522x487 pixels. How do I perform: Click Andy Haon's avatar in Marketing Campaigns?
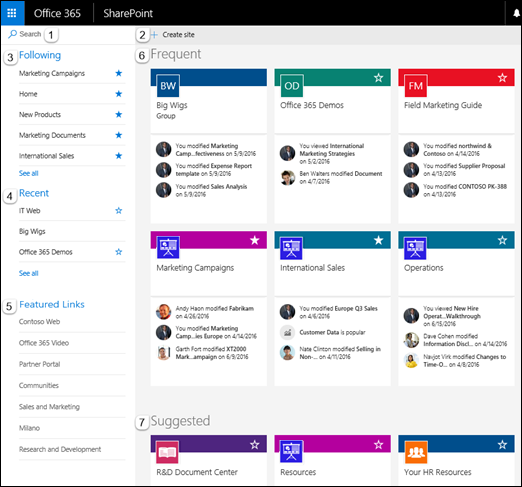(x=164, y=312)
